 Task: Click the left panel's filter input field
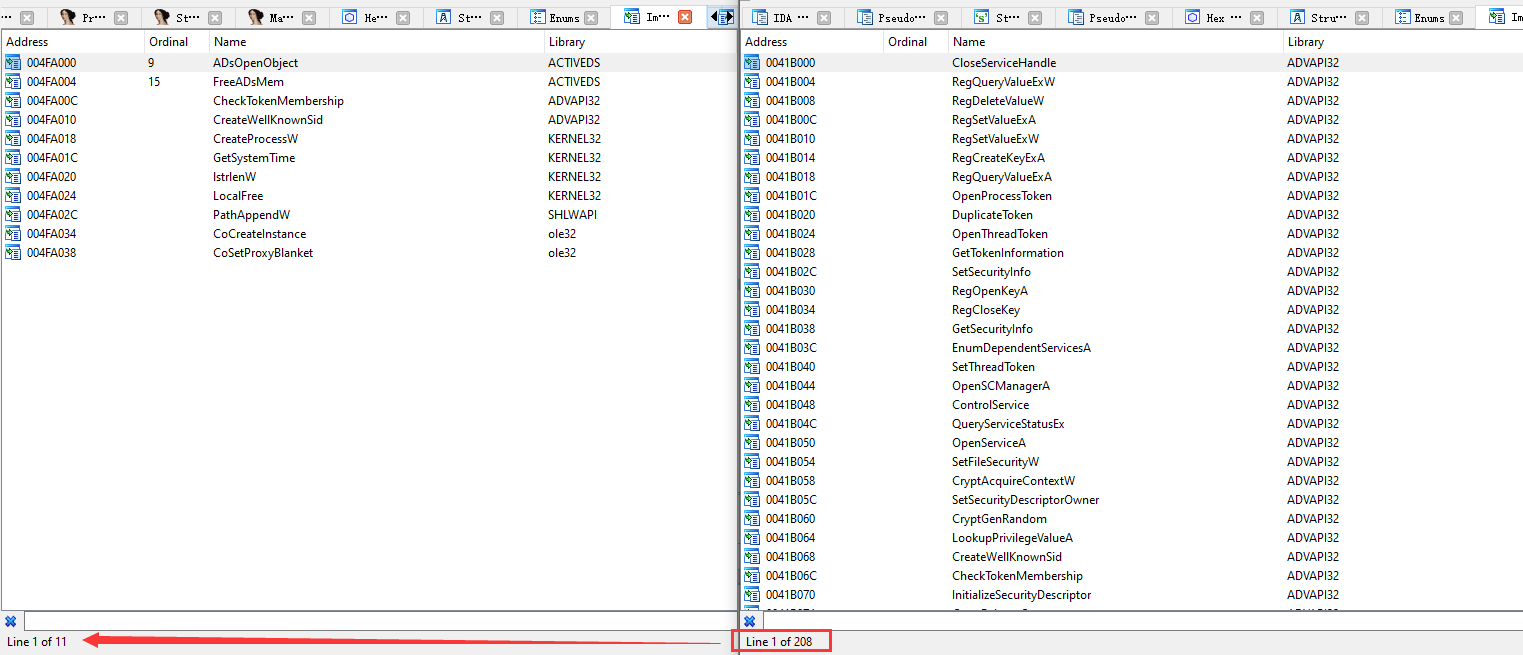[x=378, y=621]
